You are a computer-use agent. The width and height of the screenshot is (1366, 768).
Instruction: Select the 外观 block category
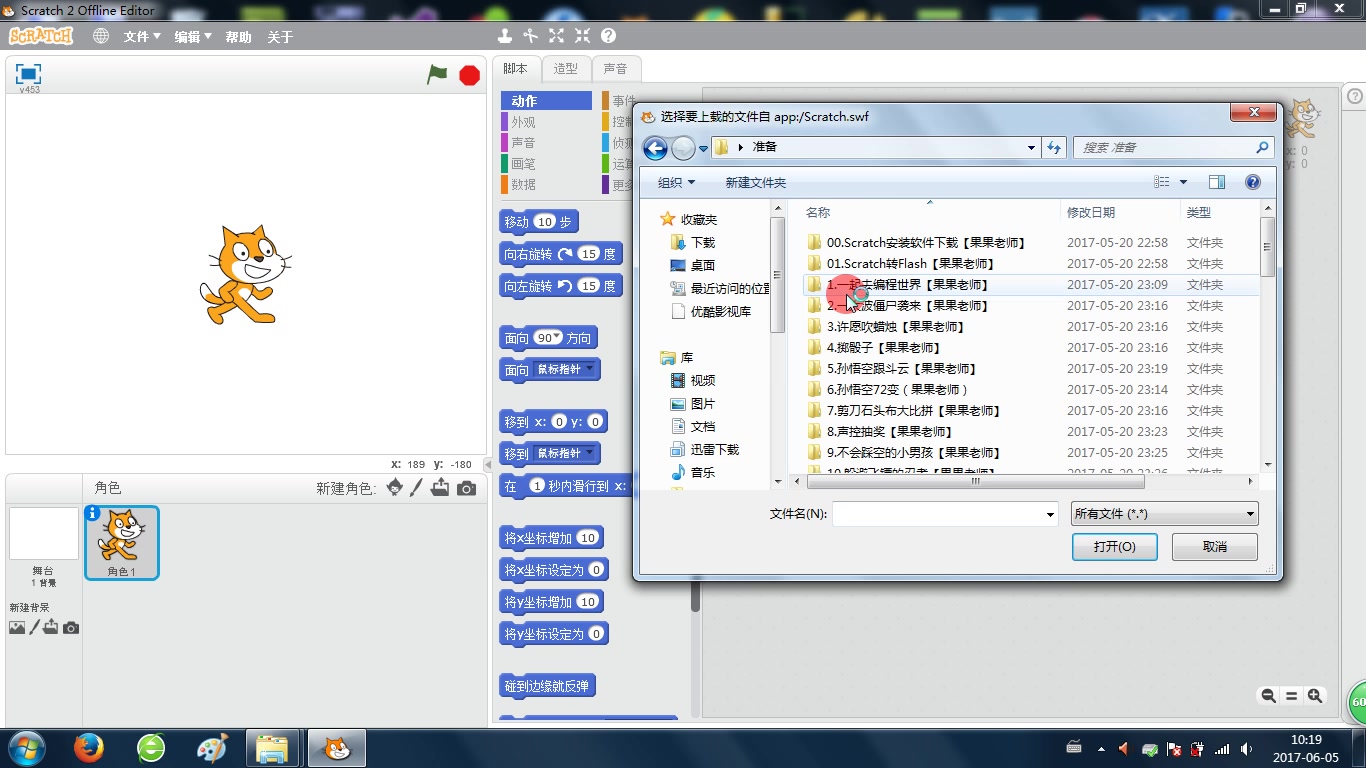[547, 122]
